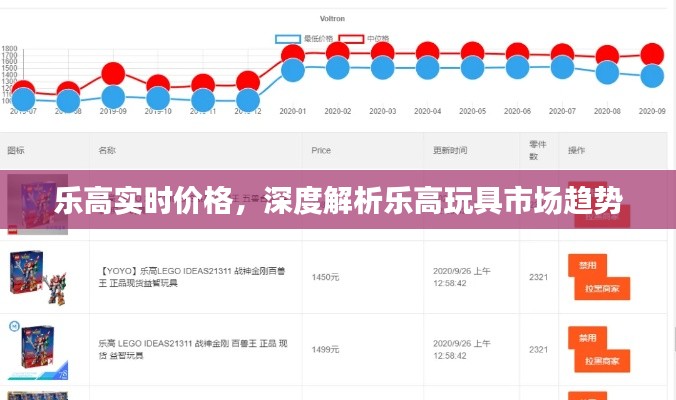The width and height of the screenshot is (676, 400).
Task: Click the update time in the 1499元 row
Action: coord(462,350)
